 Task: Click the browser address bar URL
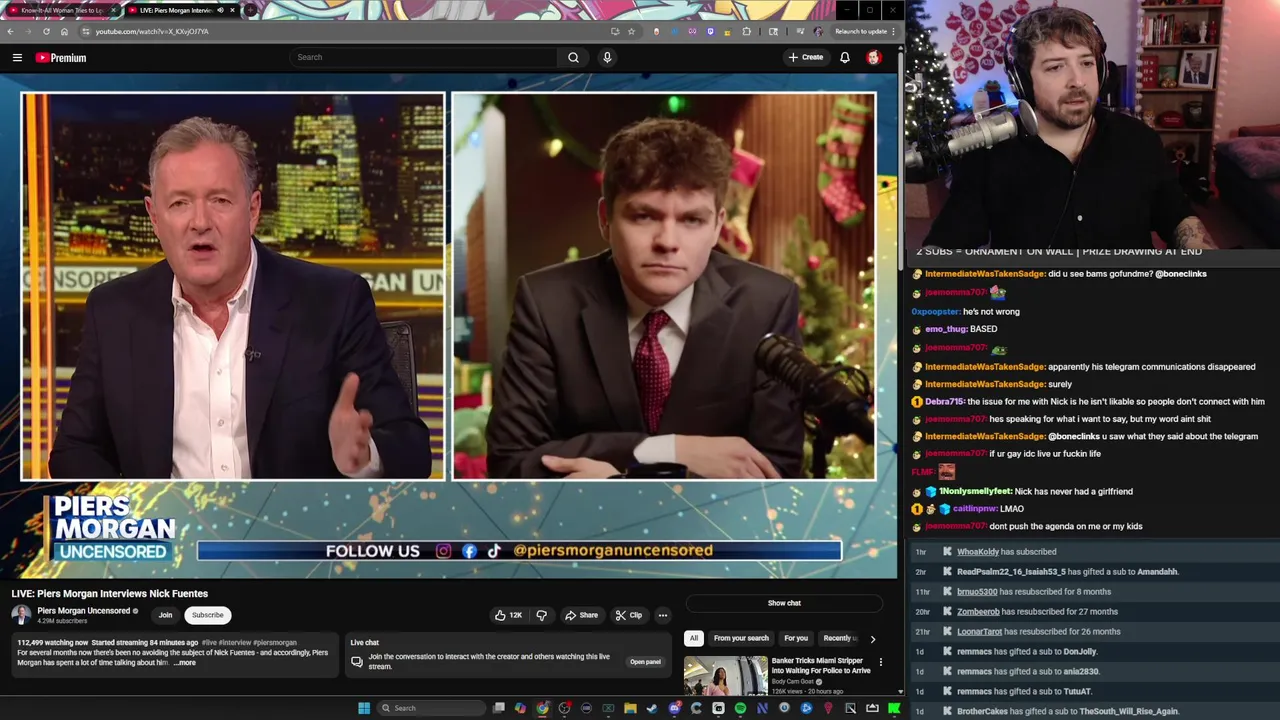tap(152, 31)
